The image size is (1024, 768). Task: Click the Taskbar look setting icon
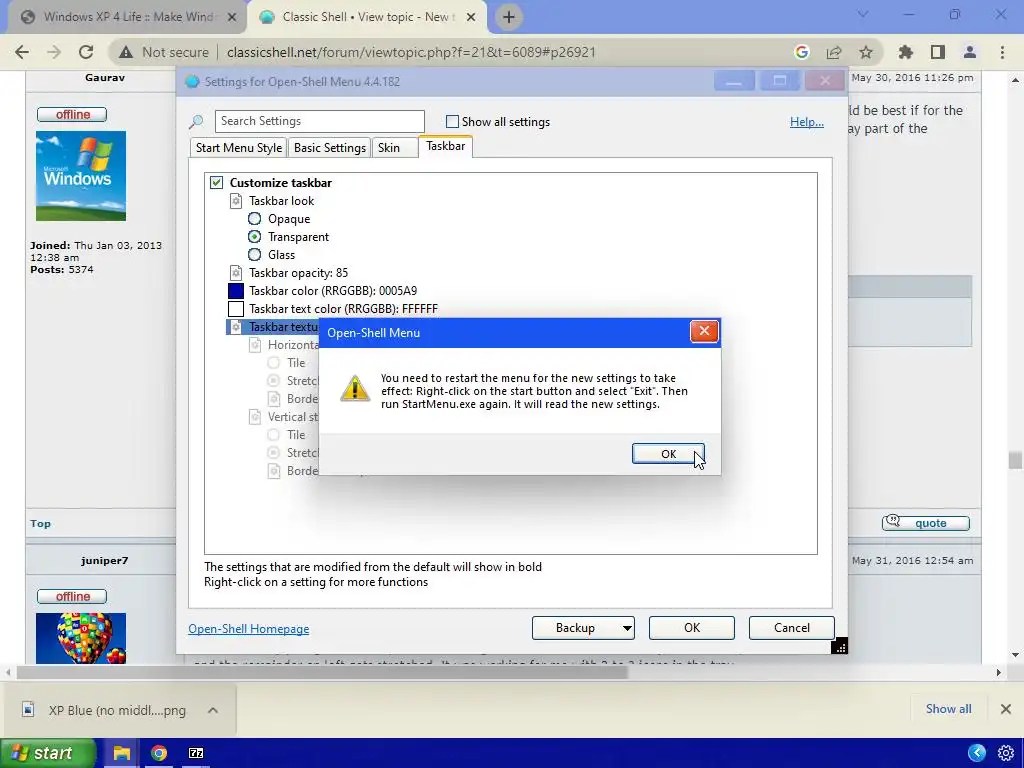pos(236,200)
